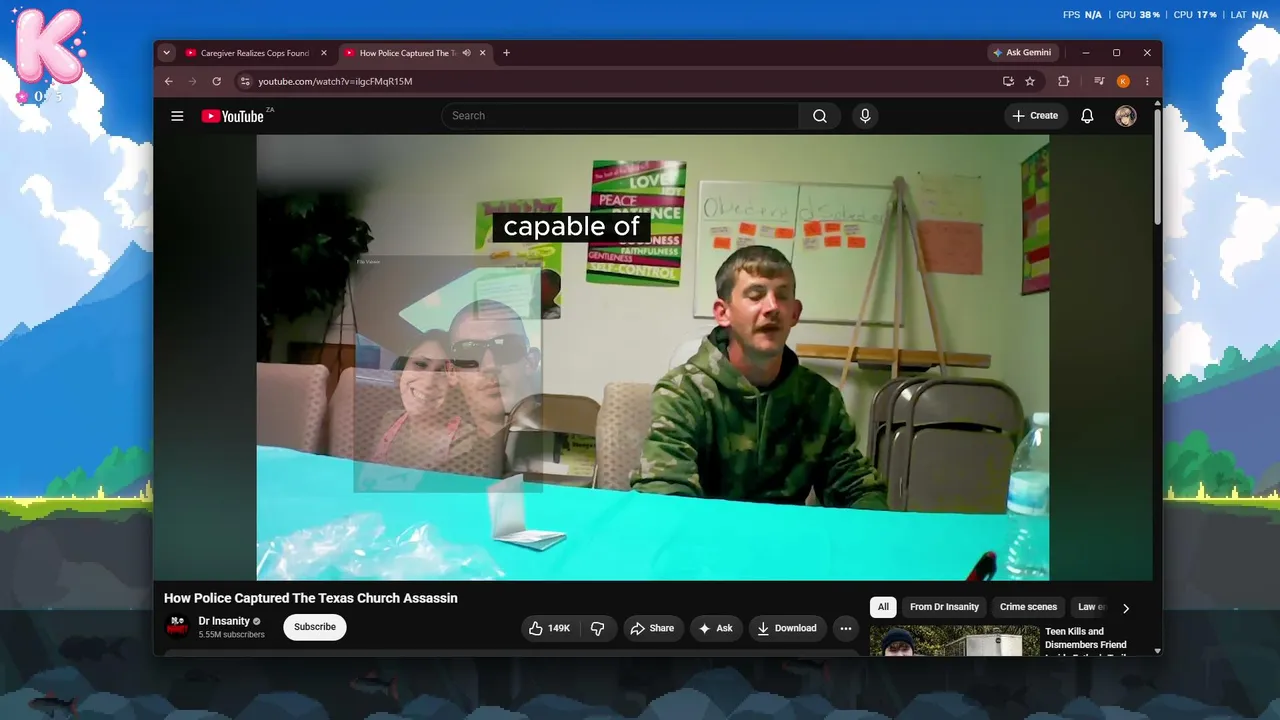Dislike the video with thumbs down
Image resolution: width=1280 pixels, height=720 pixels.
click(x=598, y=628)
